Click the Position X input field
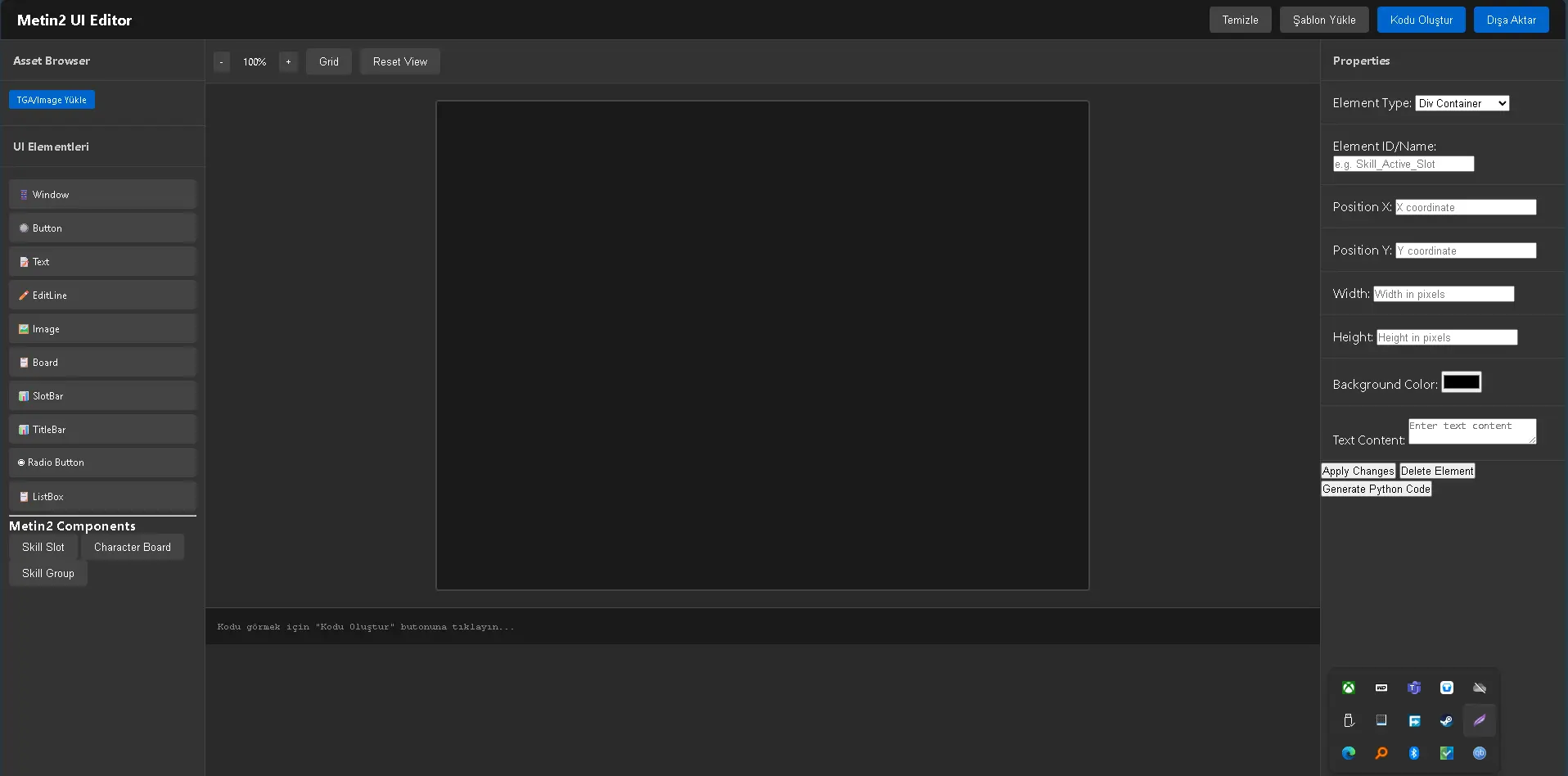This screenshot has width=1568, height=776. tap(1466, 207)
